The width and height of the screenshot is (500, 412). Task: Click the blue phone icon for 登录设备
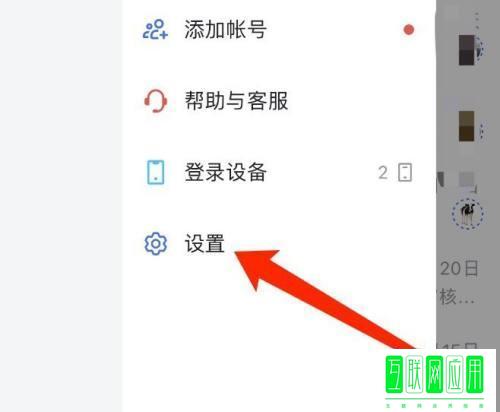pyautogui.click(x=156, y=172)
